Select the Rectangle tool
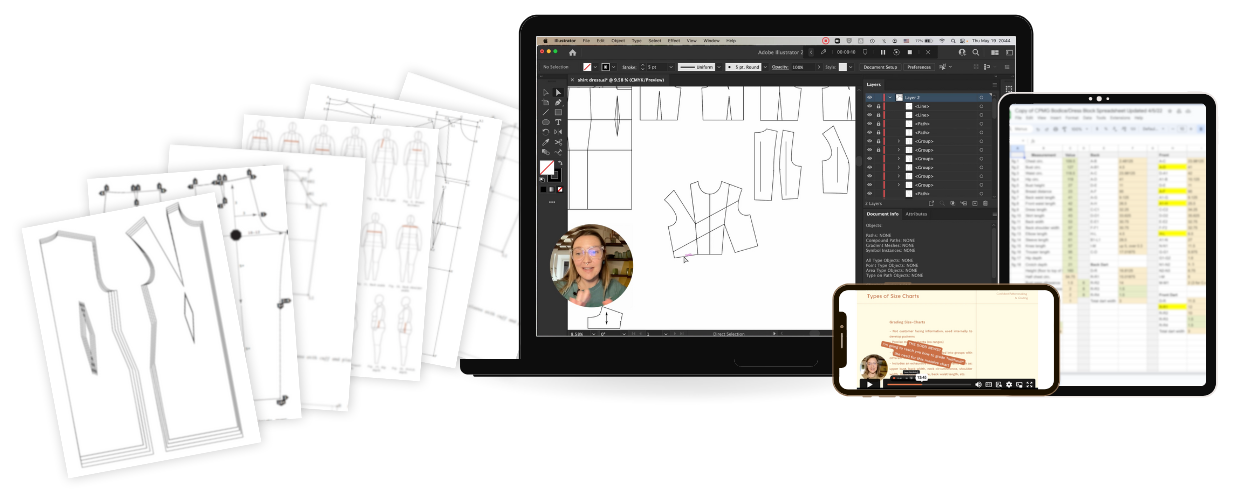 558,112
